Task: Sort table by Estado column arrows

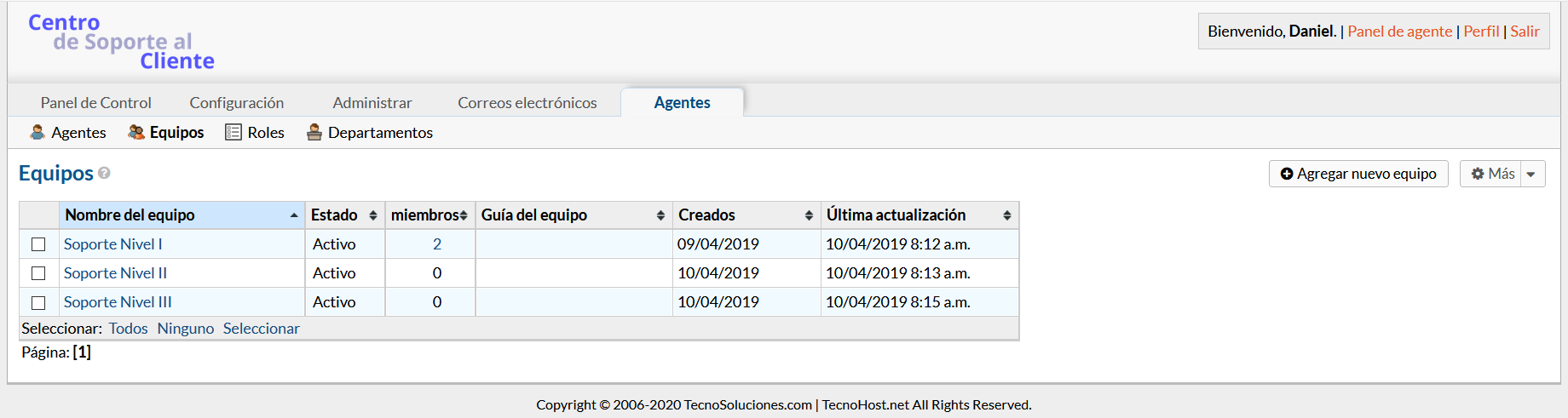Action: point(372,215)
